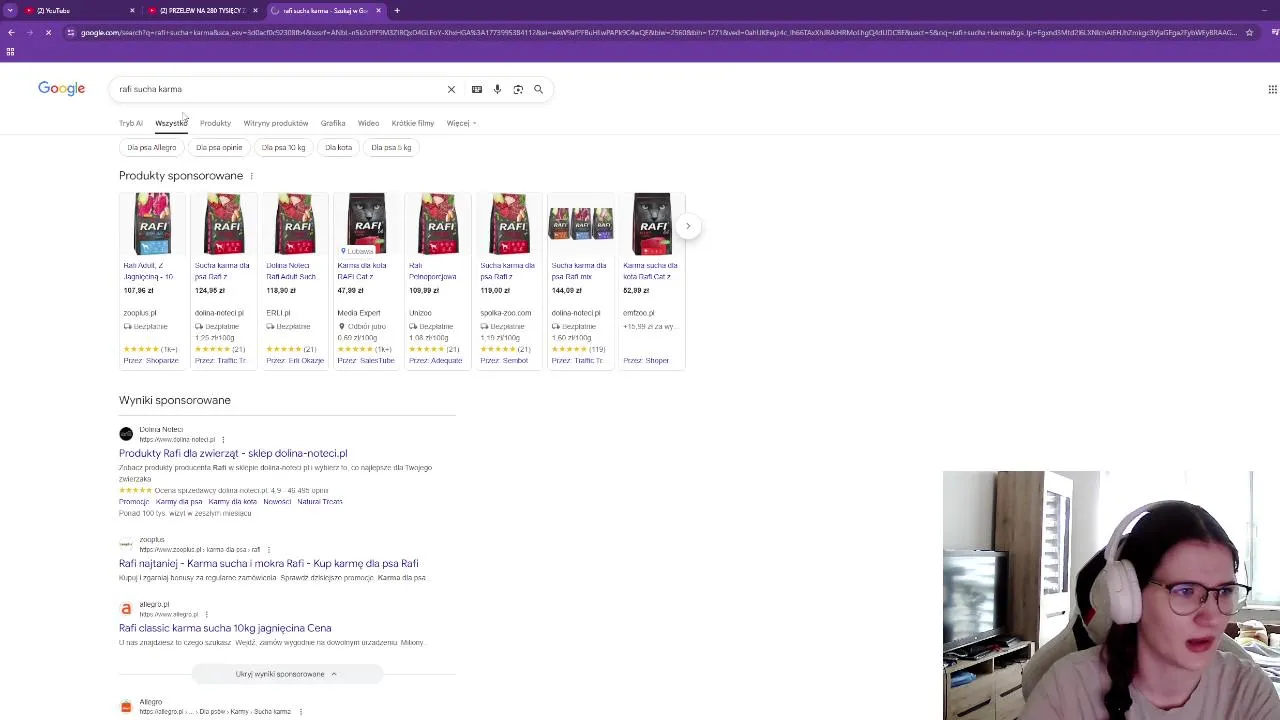Open the Natural Trezis sitelink
This screenshot has height=720, width=1280.
pos(320,502)
